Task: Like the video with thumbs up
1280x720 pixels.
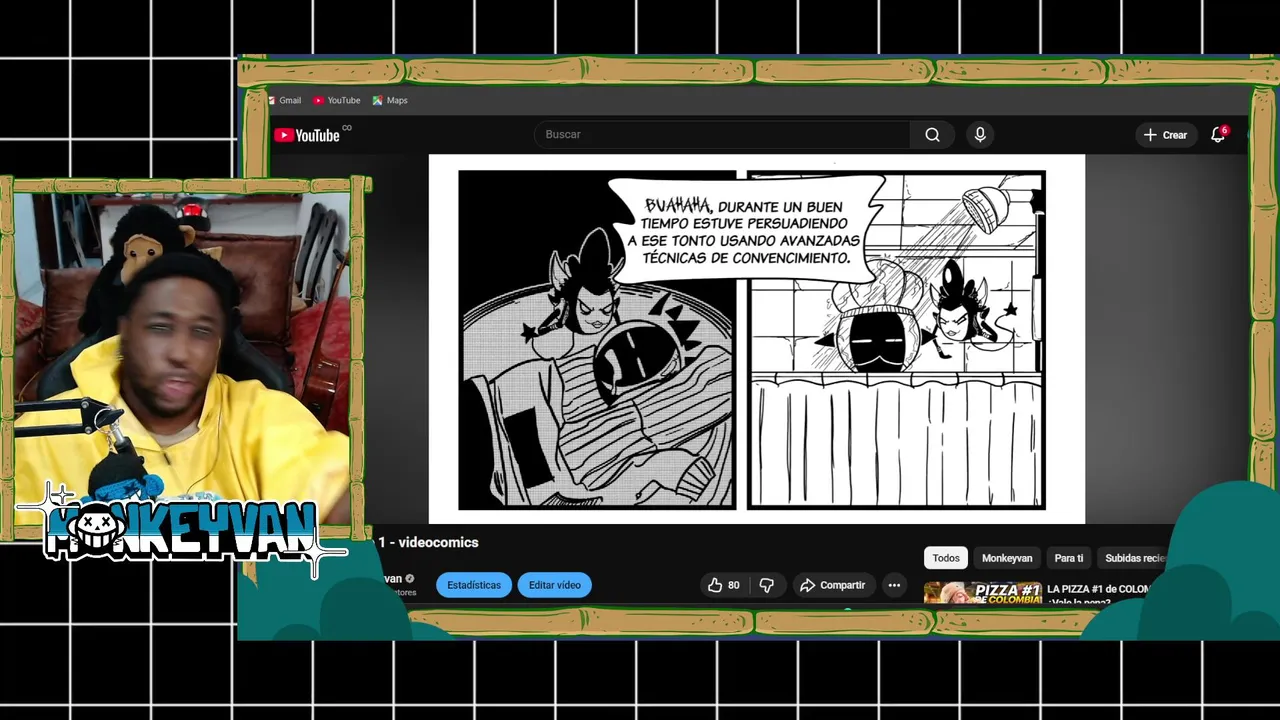Action: pos(724,585)
